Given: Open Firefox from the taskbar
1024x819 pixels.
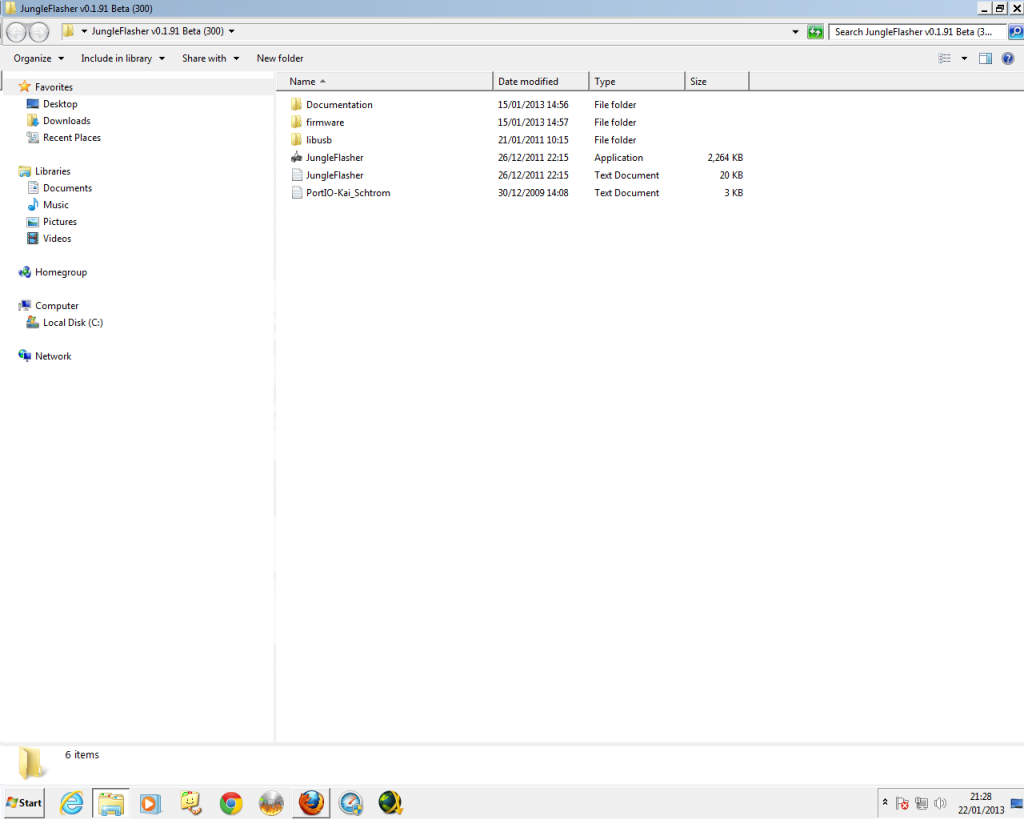Looking at the screenshot, I should coord(311,803).
